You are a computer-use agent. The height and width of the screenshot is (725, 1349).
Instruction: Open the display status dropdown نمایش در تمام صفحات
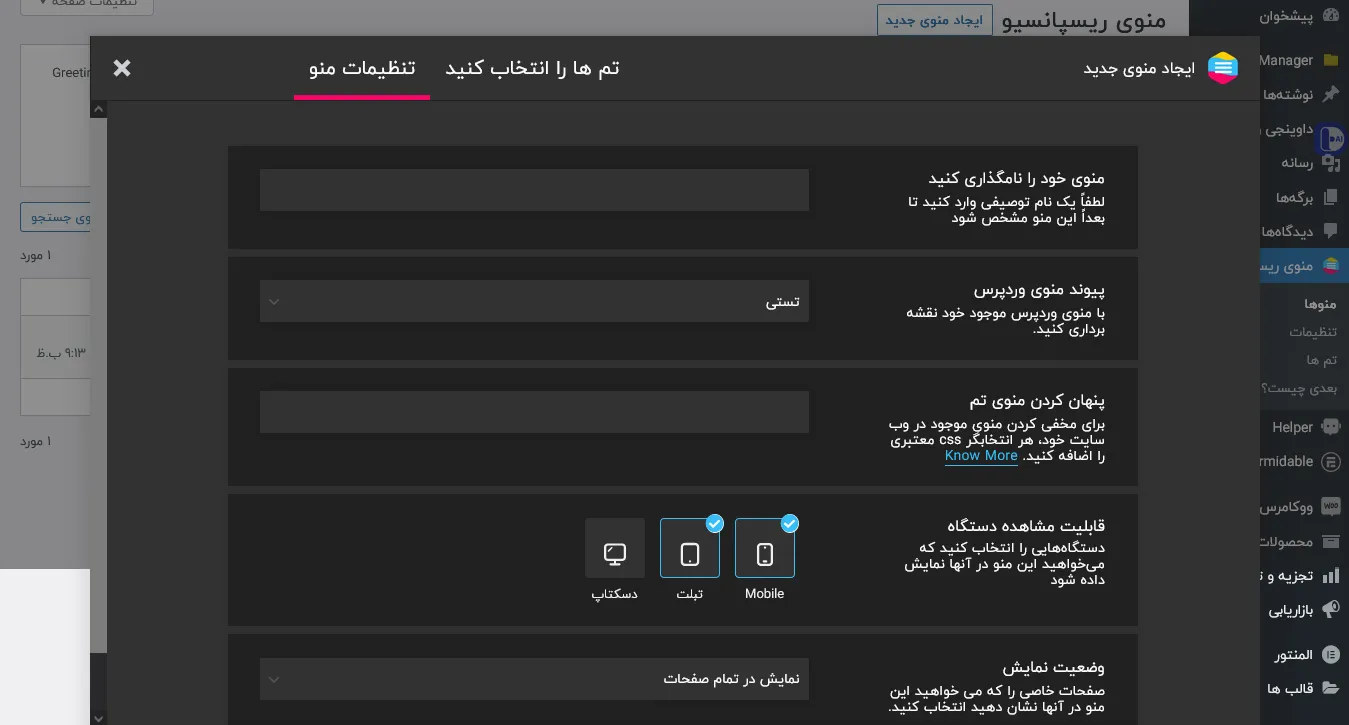534,679
